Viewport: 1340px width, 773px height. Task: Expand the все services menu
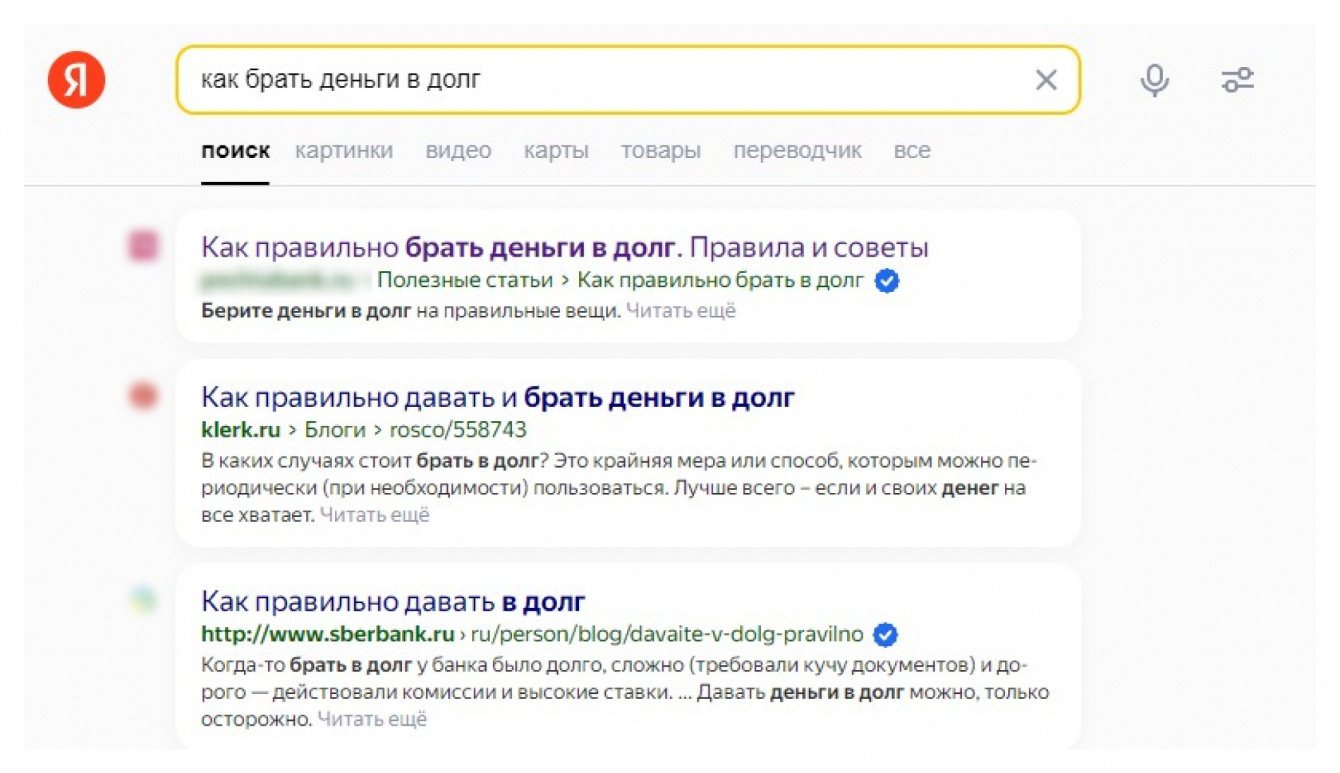(x=912, y=151)
